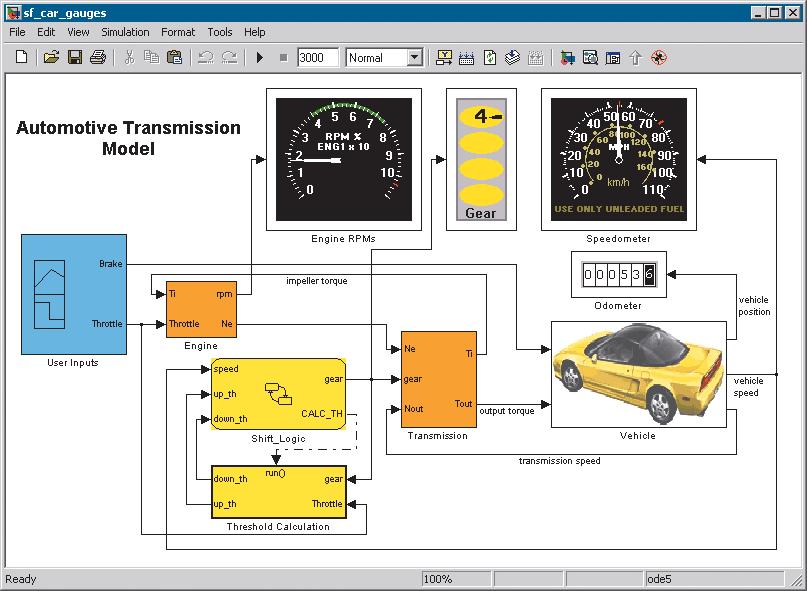Select the yellow Shift_Logic Stateflow chart
807x591 pixels.
(278, 394)
